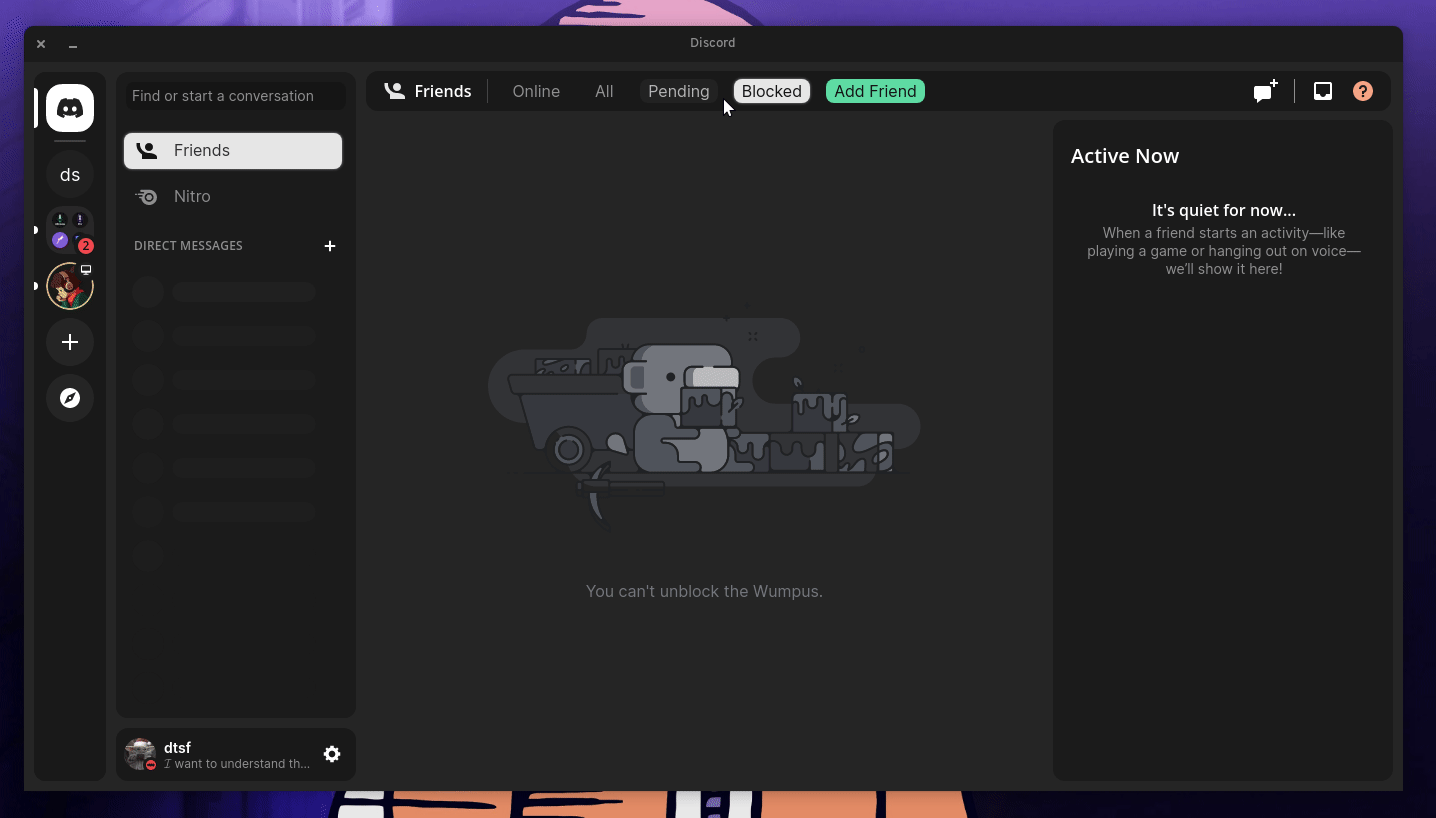The height and width of the screenshot is (818, 1436).
Task: Click "You can't unblock the Wumpus." text
Action: pyautogui.click(x=704, y=591)
